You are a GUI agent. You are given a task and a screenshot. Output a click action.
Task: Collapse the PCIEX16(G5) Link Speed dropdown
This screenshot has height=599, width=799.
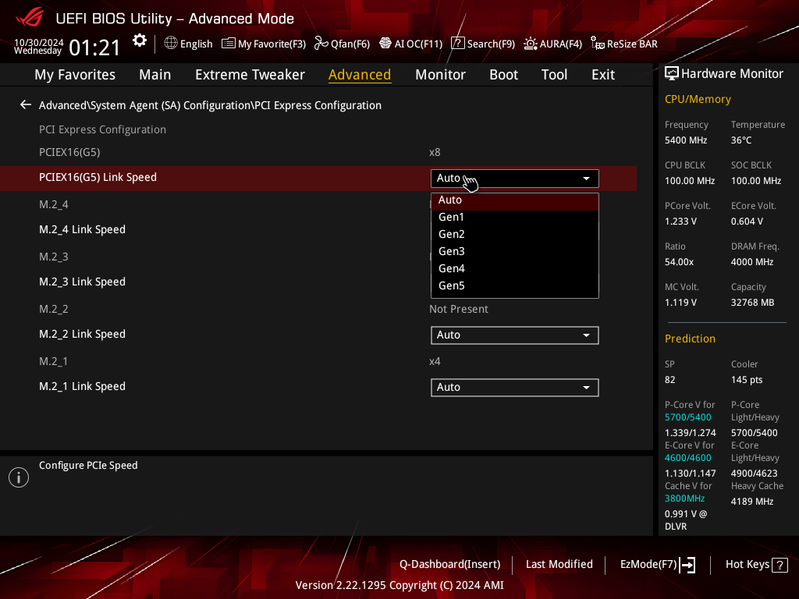(x=515, y=178)
